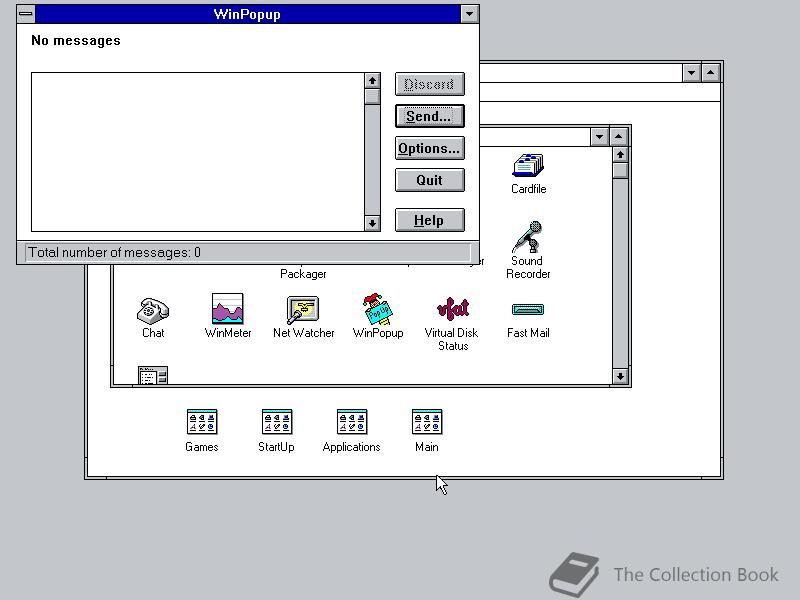Screen dimensions: 800x600
Task: Select the WinMeter icon
Action: pos(227,308)
